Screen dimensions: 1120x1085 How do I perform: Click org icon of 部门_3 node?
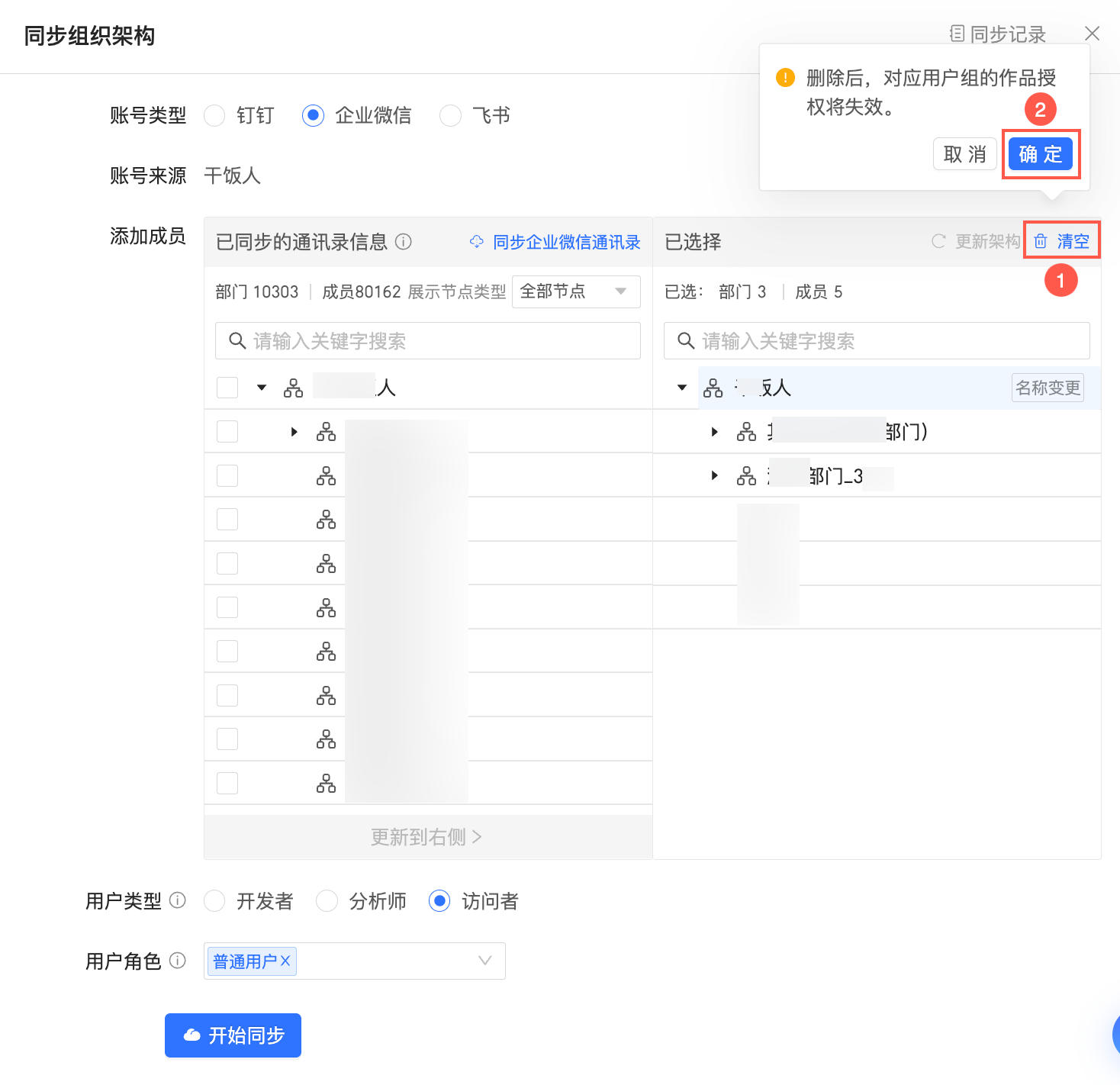747,476
